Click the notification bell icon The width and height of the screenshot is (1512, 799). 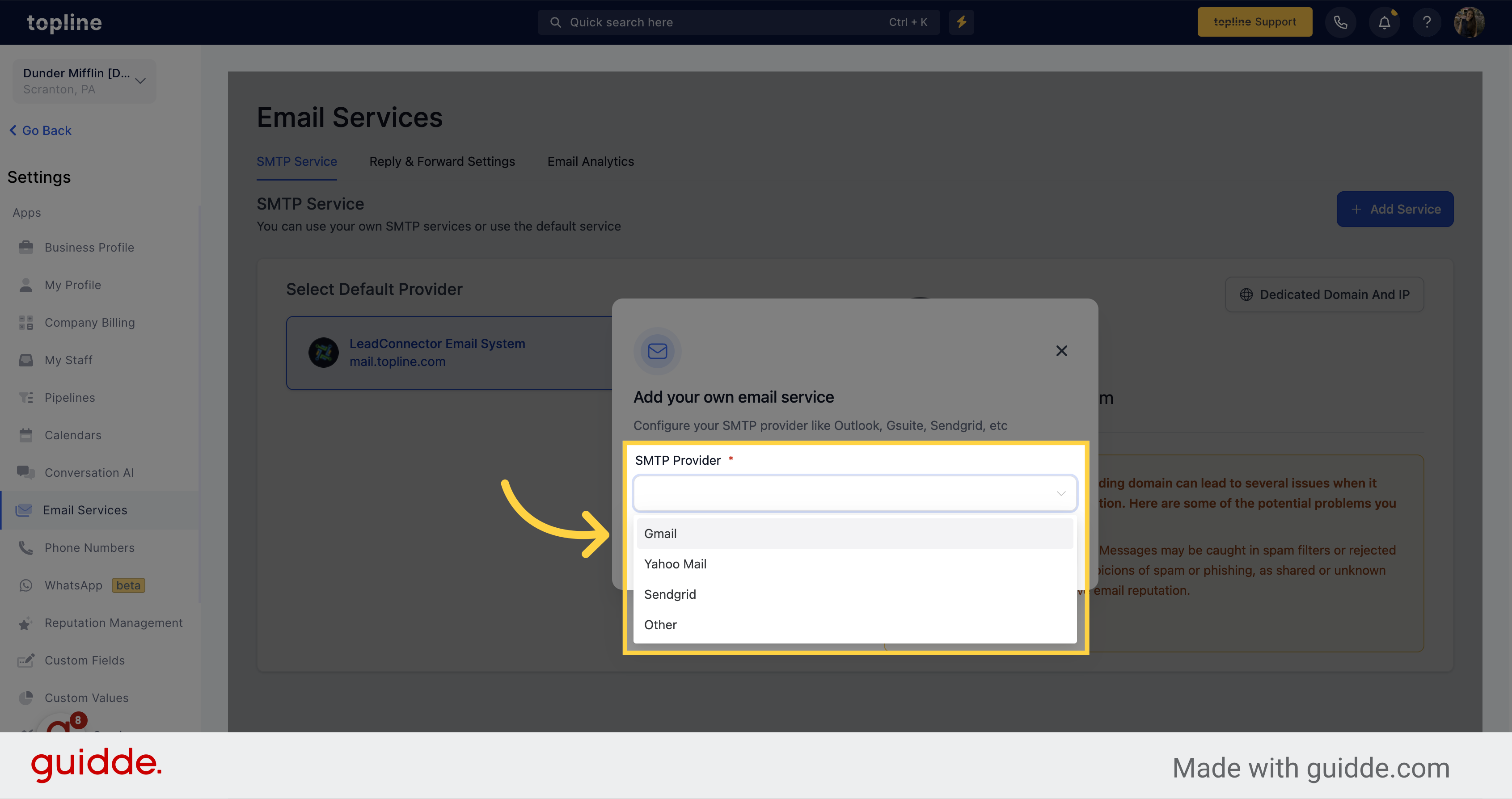point(1384,22)
